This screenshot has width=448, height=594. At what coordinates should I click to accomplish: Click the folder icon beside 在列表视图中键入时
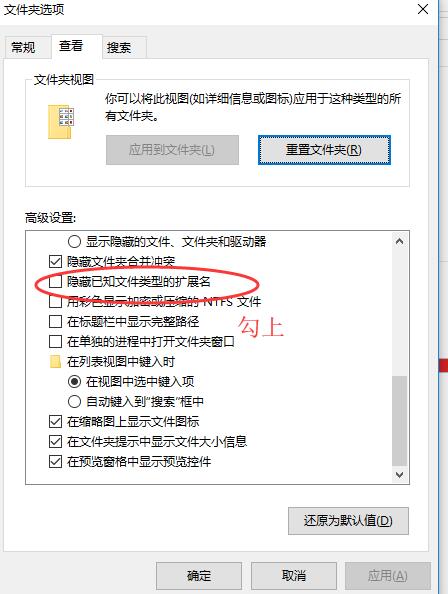(x=55, y=361)
